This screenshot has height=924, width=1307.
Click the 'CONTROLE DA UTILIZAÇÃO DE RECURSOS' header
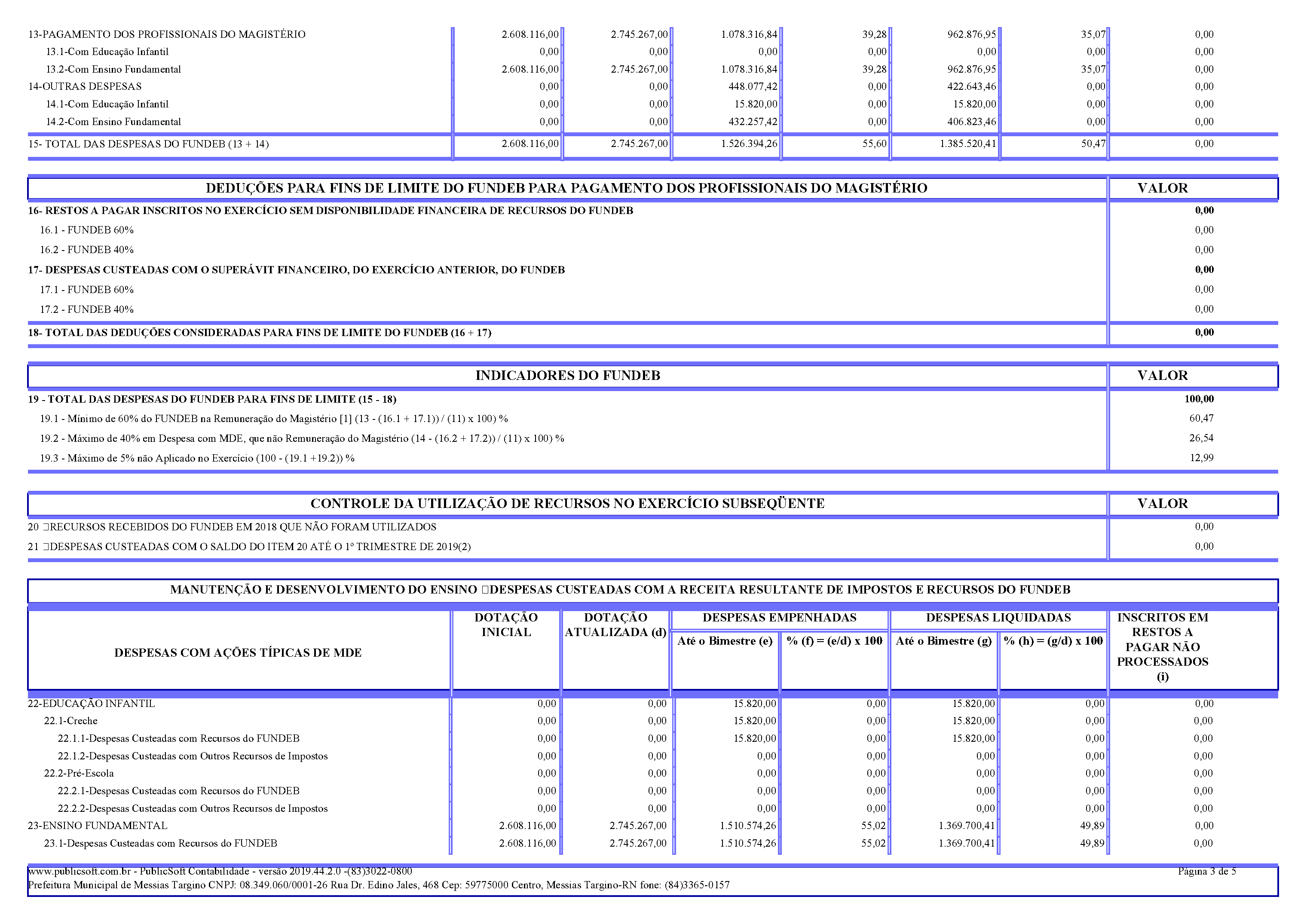tap(568, 504)
